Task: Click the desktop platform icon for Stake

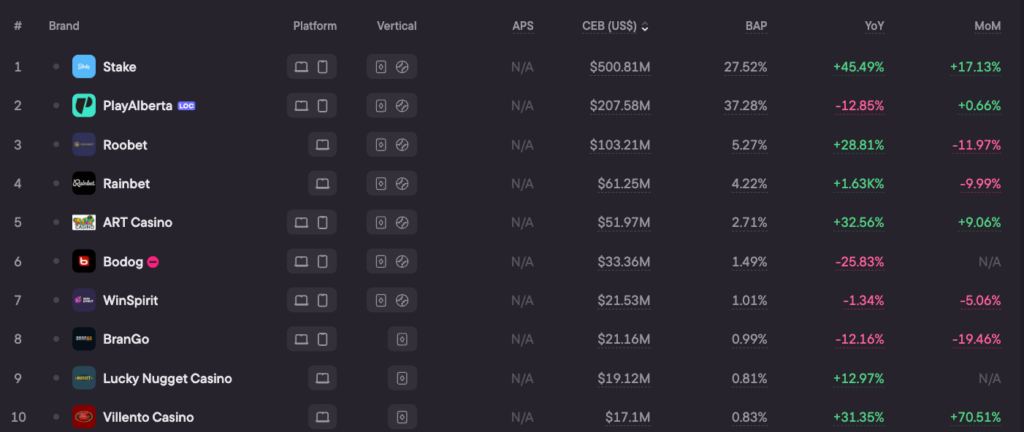Action: click(301, 67)
